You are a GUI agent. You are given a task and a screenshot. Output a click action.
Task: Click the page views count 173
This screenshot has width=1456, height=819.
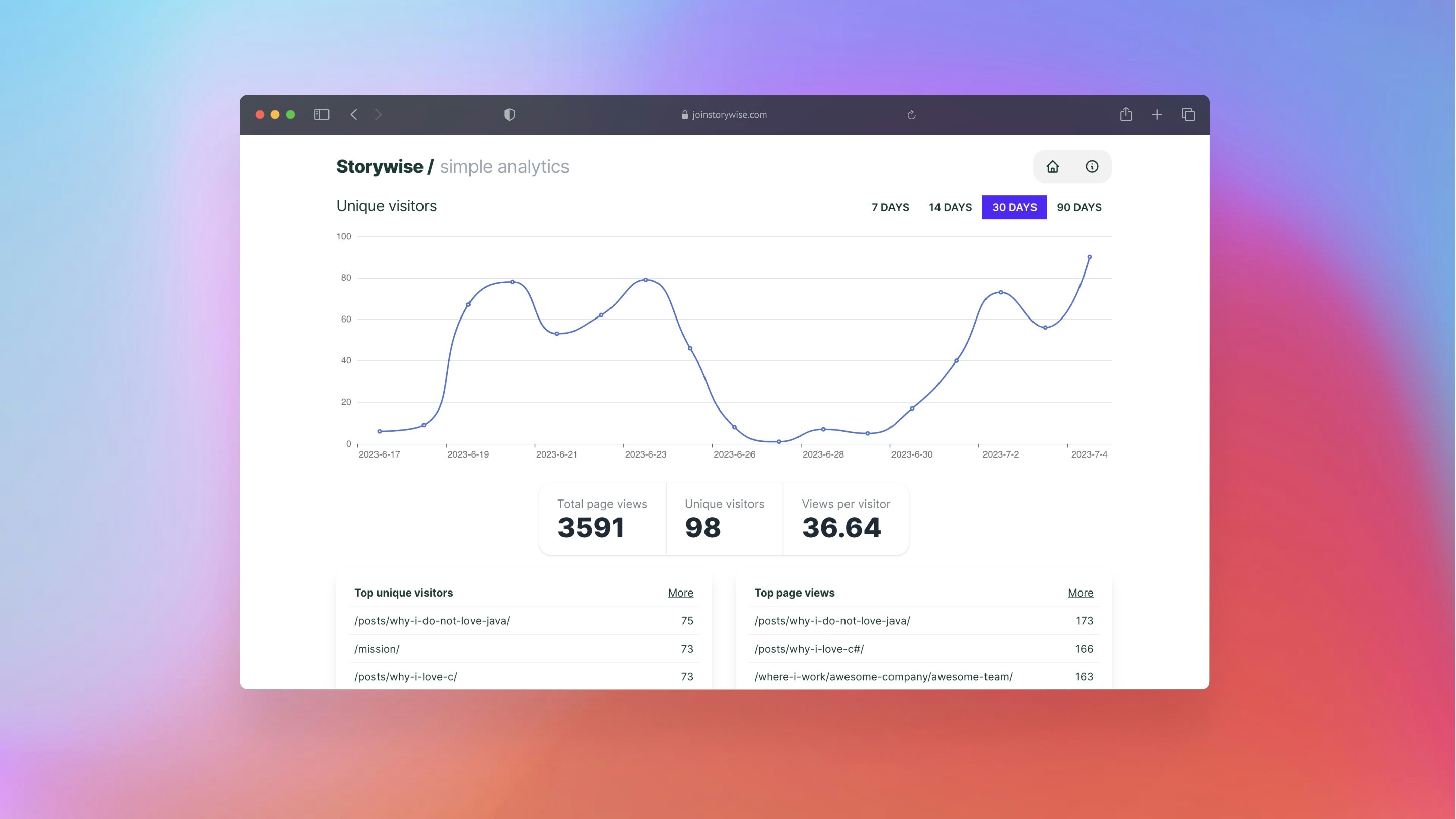[1084, 621]
